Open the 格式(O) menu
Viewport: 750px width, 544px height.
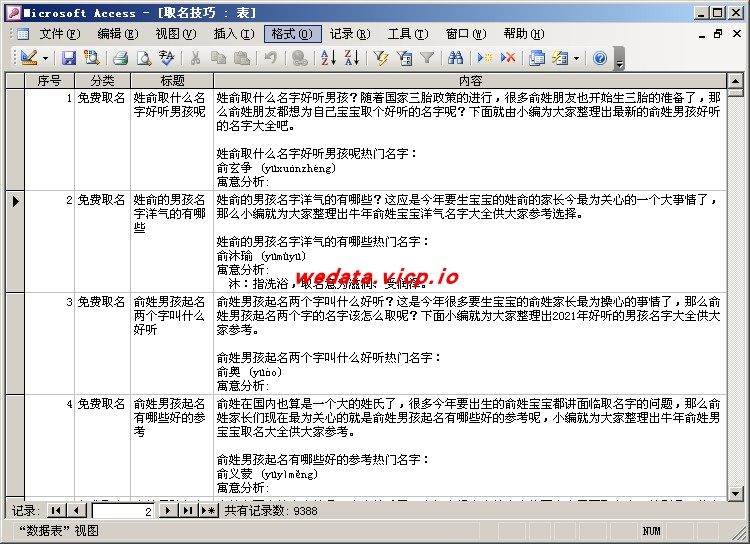pos(292,33)
